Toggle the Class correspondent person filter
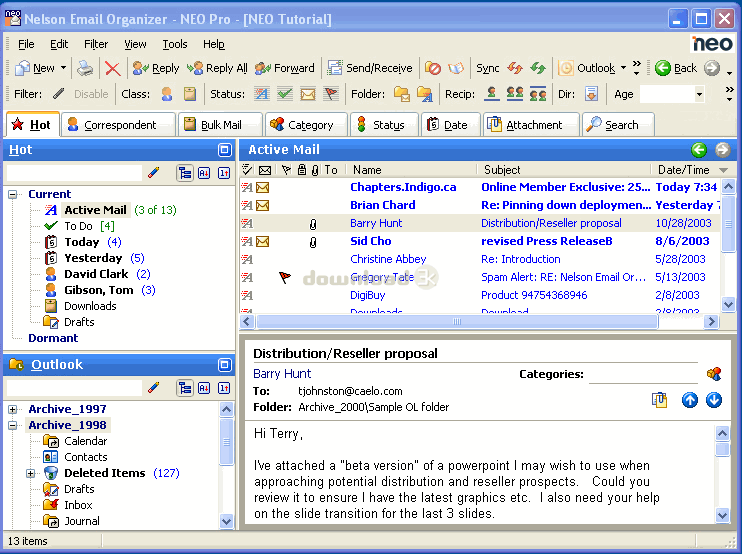 pyautogui.click(x=167, y=94)
